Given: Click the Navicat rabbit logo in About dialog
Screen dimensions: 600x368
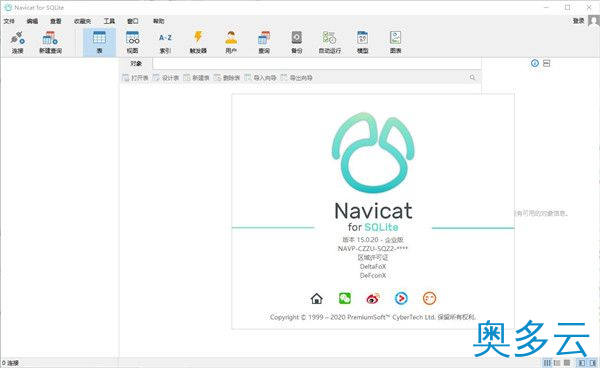Looking at the screenshot, I should click(373, 153).
